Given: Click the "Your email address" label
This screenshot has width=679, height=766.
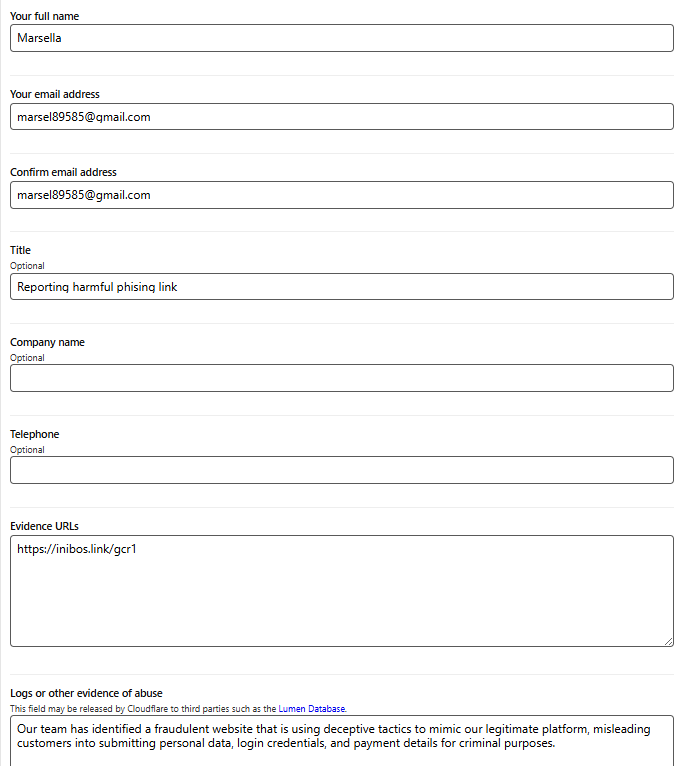Looking at the screenshot, I should click(55, 94).
